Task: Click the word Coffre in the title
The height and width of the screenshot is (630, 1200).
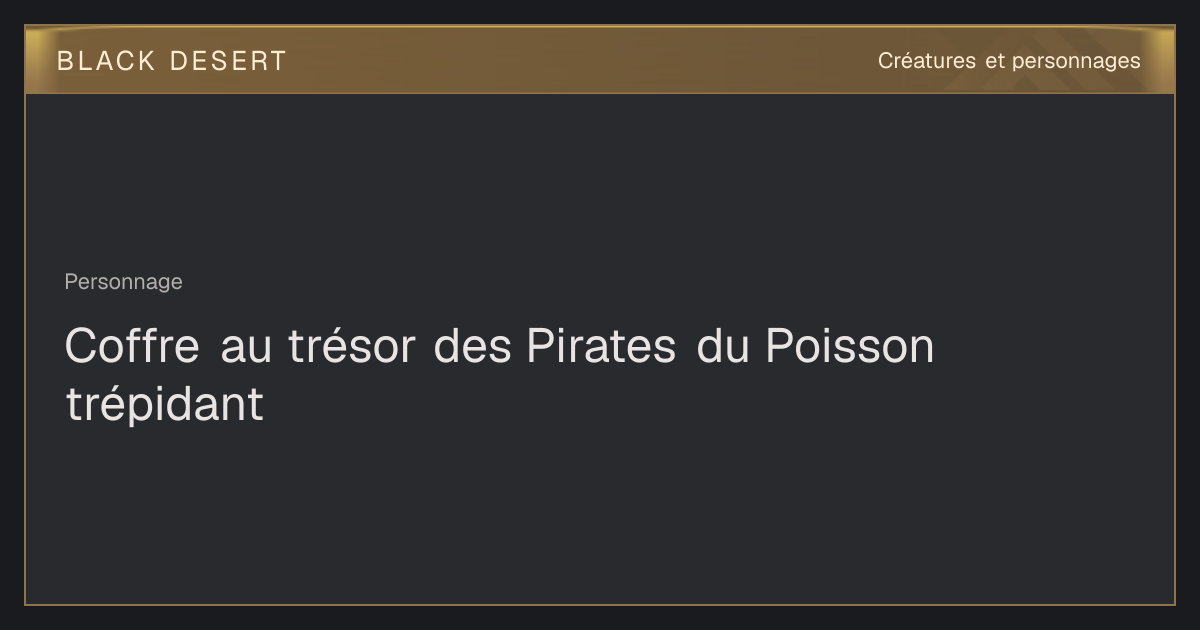Action: [x=131, y=346]
